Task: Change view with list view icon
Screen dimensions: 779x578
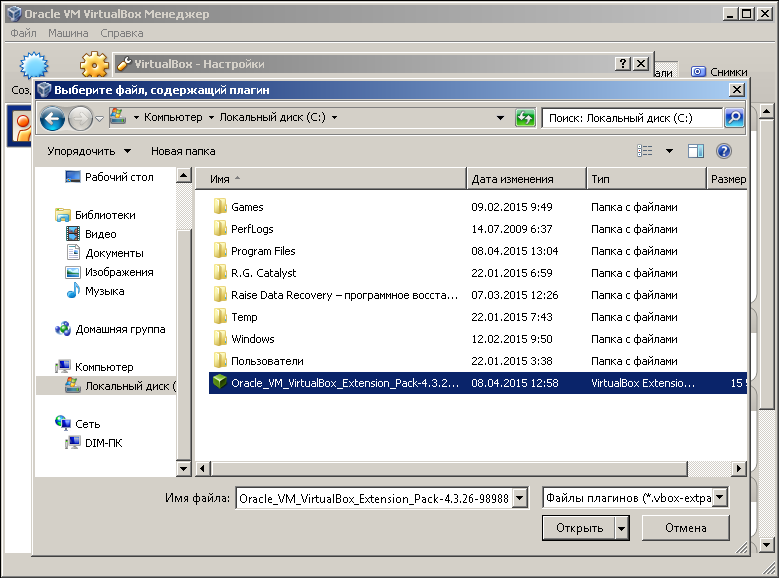Action: pyautogui.click(x=644, y=151)
